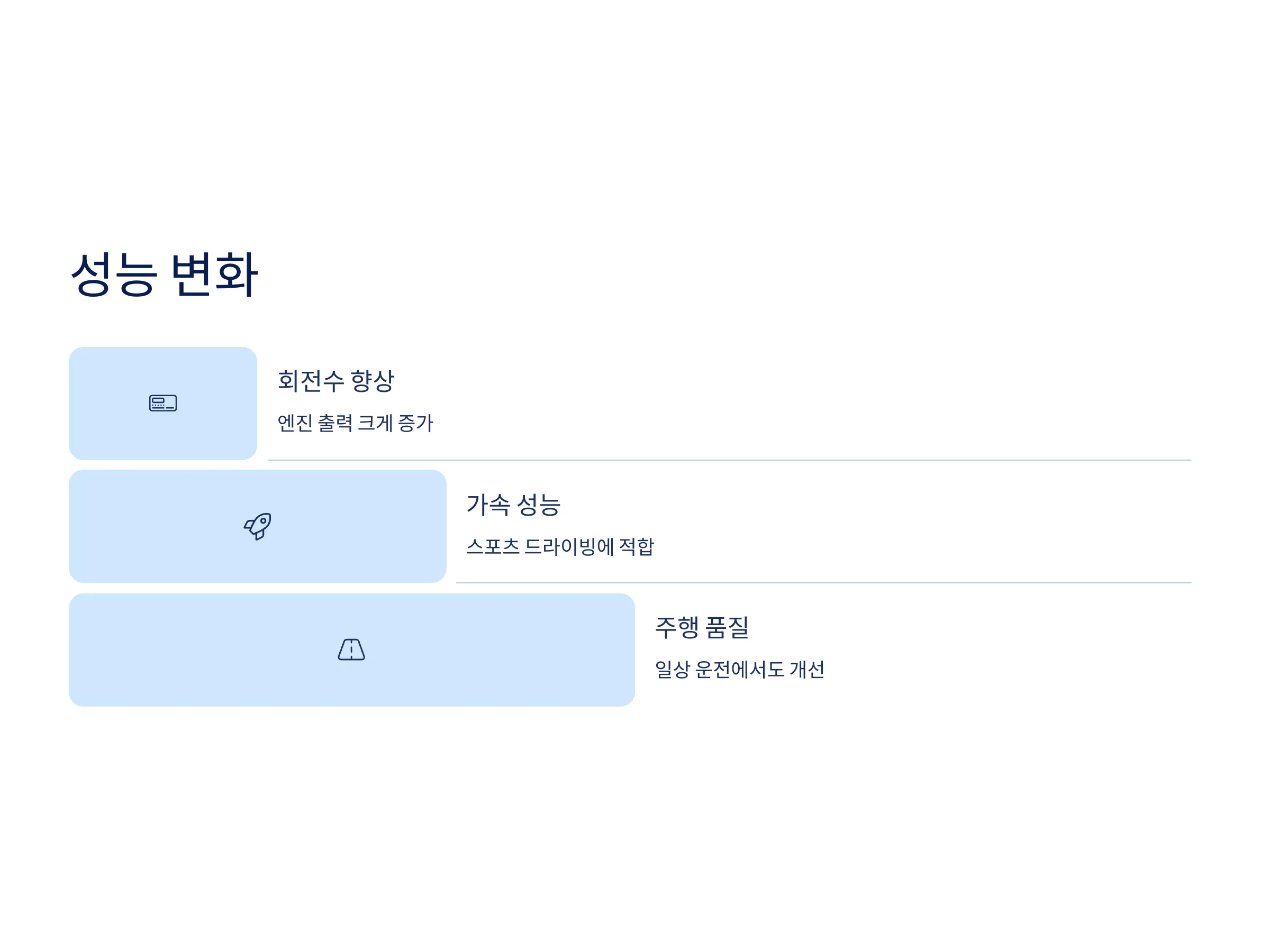Select the blue bar beside 가속 성능
1270x952 pixels.
click(x=257, y=526)
